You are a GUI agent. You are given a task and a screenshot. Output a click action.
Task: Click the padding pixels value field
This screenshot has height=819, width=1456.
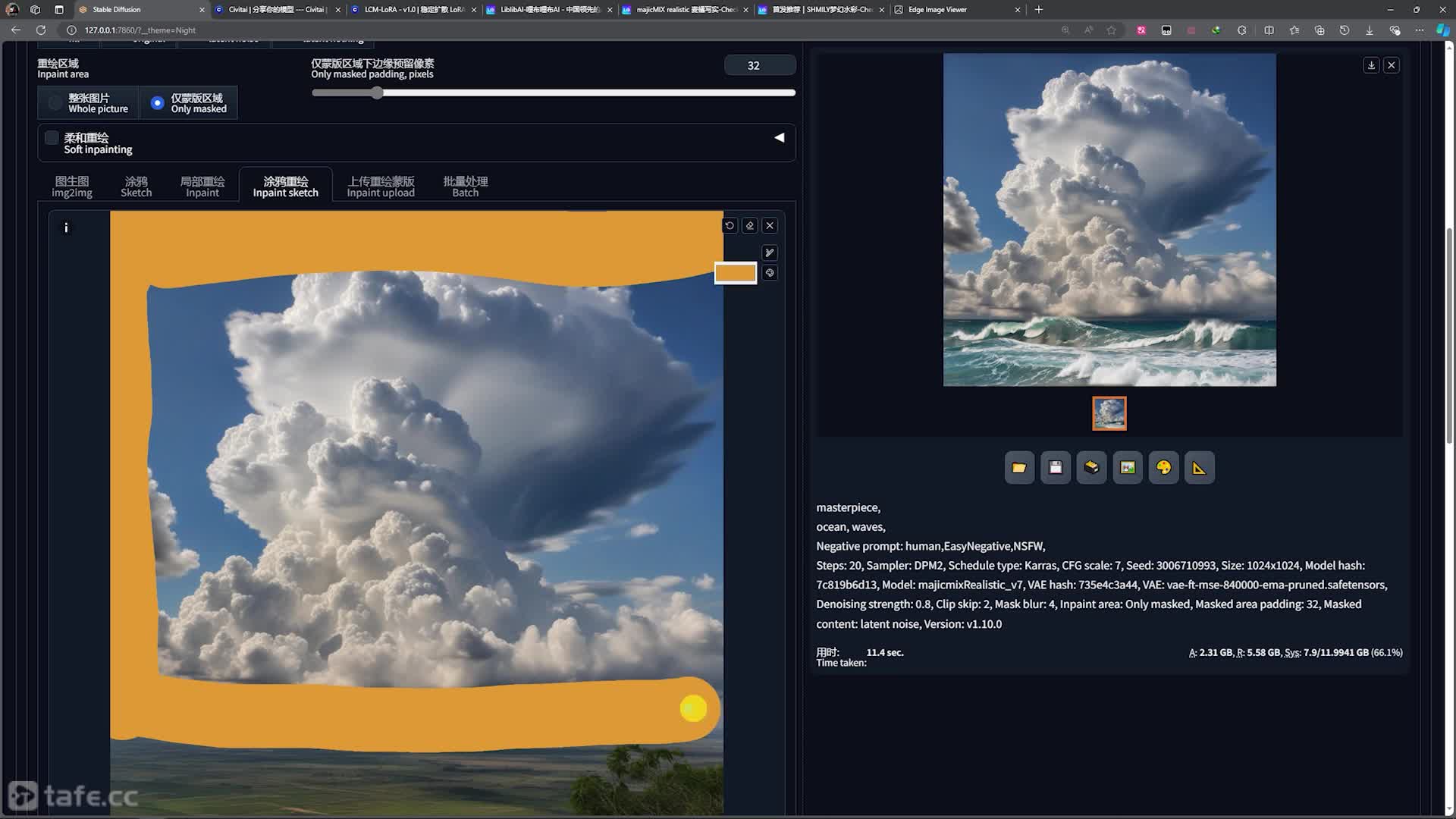coord(760,65)
